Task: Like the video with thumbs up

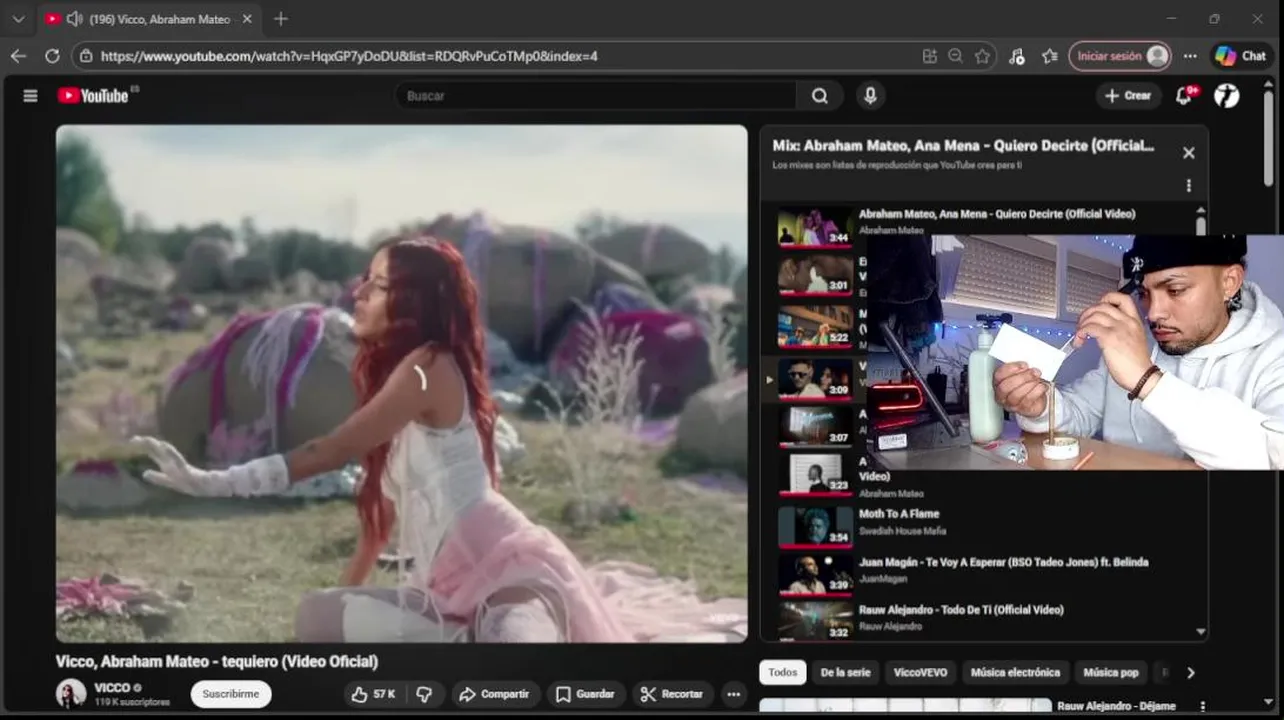Action: tap(373, 694)
